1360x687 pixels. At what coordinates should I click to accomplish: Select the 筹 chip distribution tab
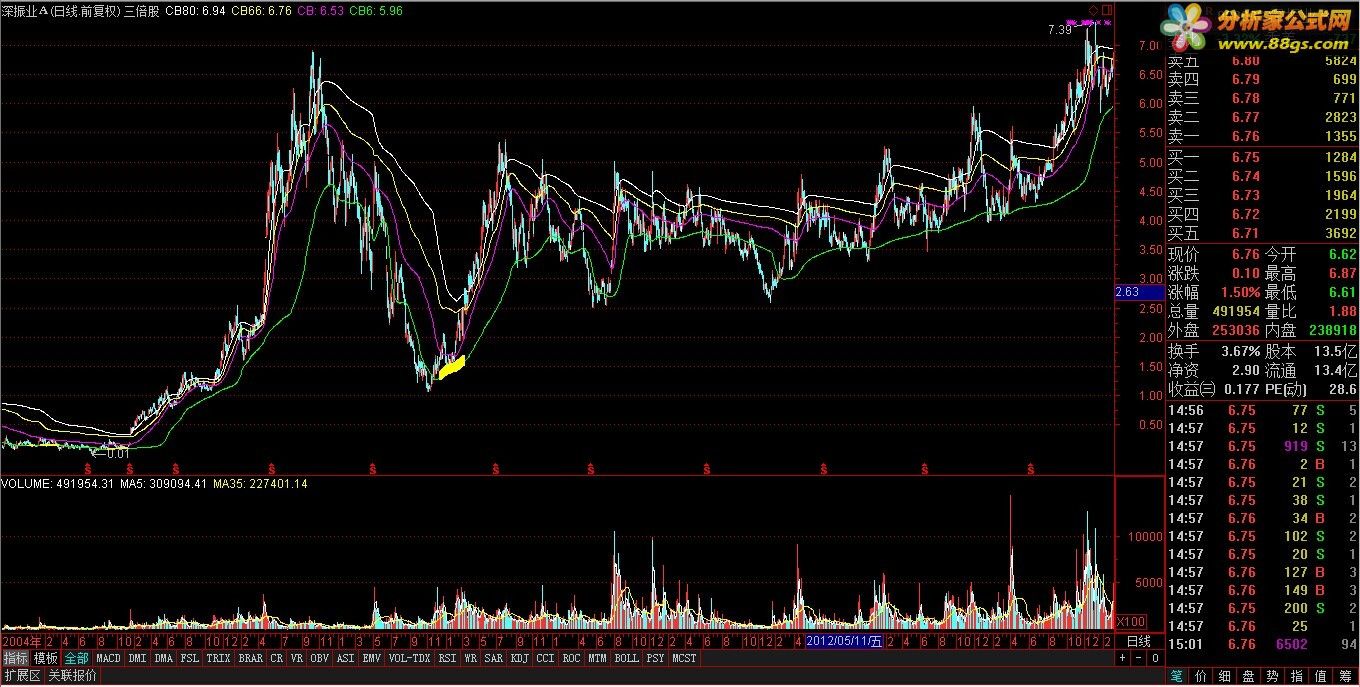click(x=1345, y=676)
